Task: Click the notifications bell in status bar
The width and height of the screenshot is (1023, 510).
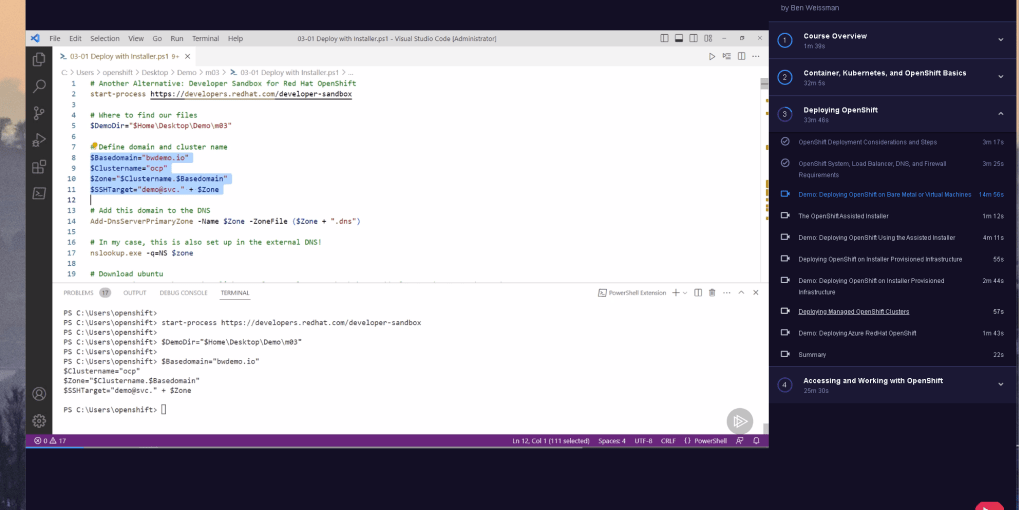Action: coord(756,441)
